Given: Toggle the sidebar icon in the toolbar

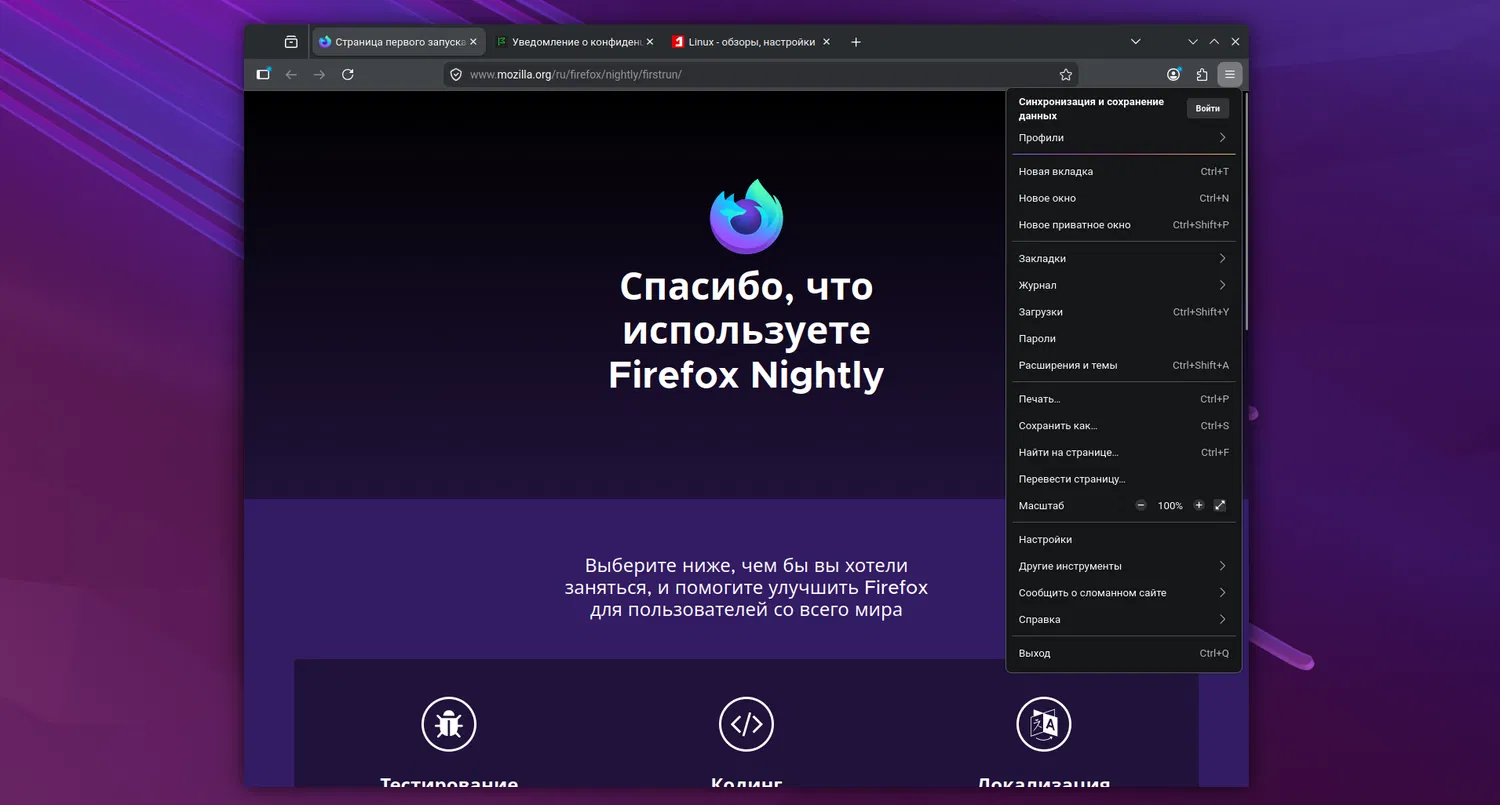Looking at the screenshot, I should pyautogui.click(x=264, y=74).
